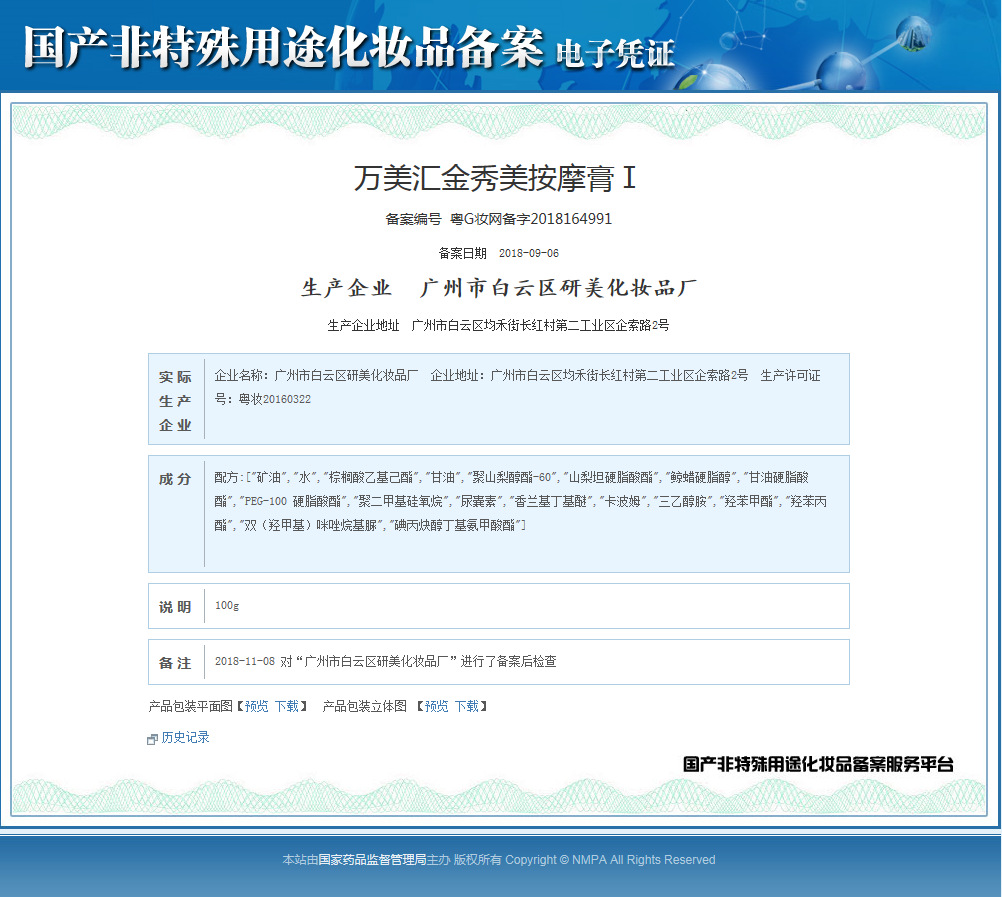Open the 历史记录 history link

[185, 737]
